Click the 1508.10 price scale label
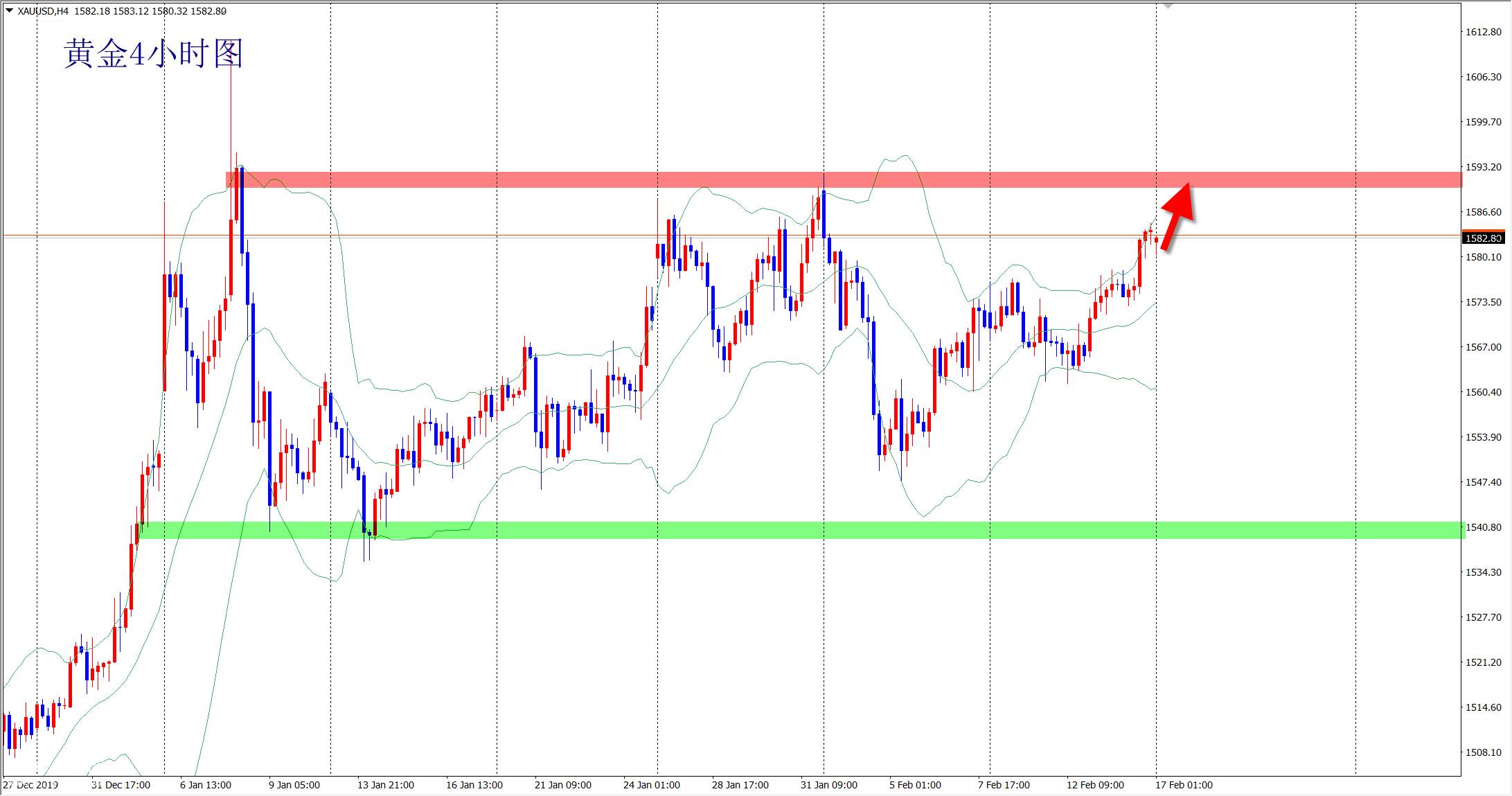The image size is (1512, 796). 1483,752
